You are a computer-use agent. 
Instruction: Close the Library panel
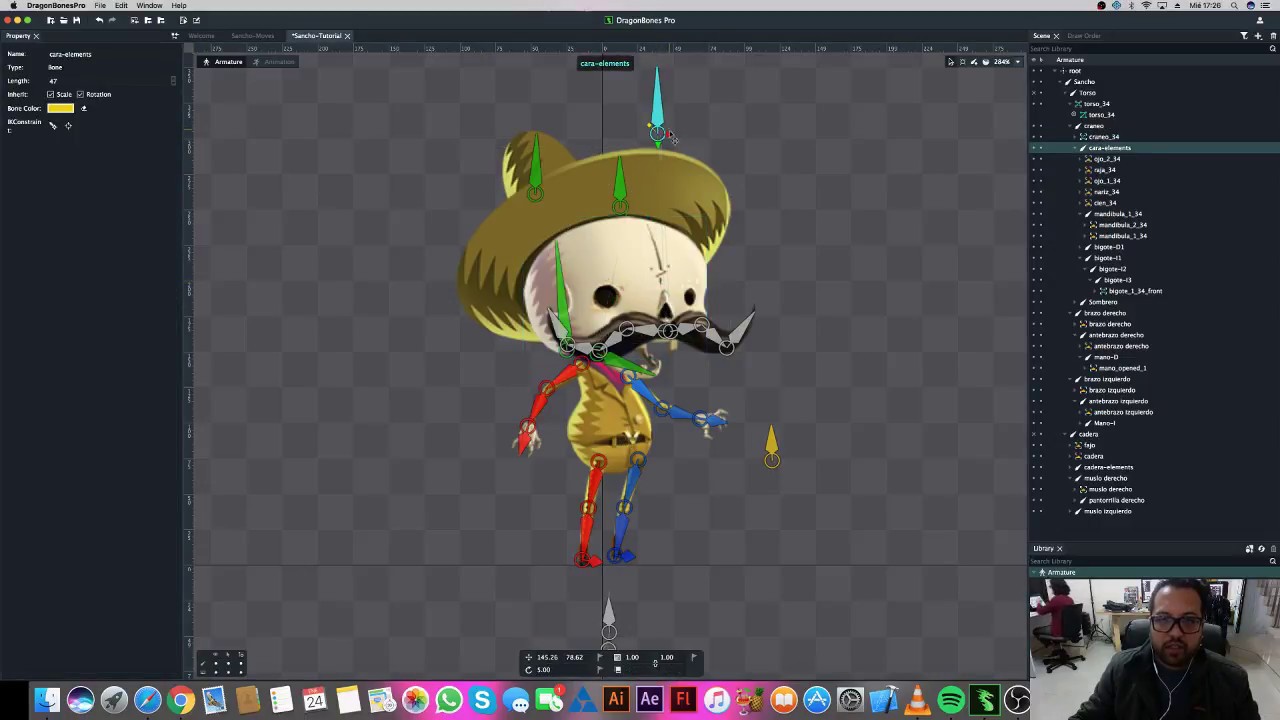pos(1059,549)
